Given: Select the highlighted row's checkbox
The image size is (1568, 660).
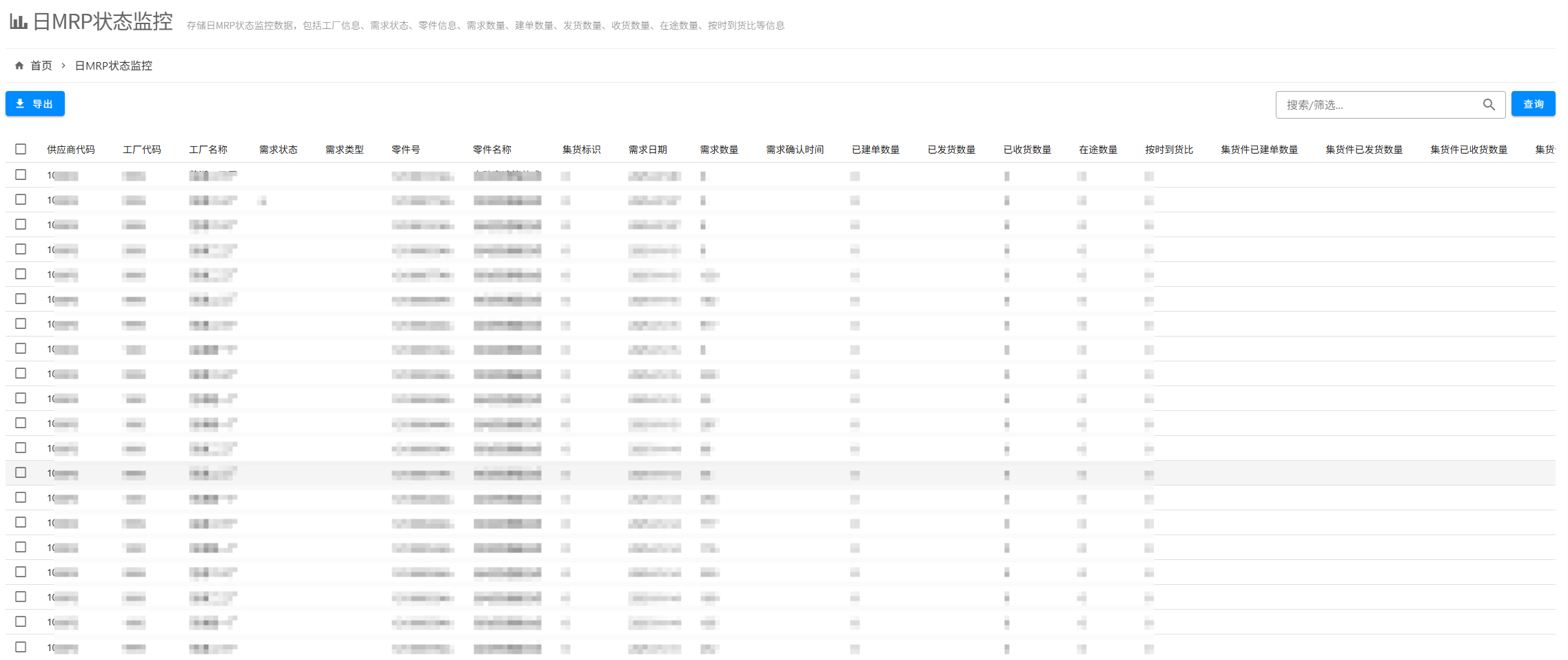Looking at the screenshot, I should (x=21, y=473).
